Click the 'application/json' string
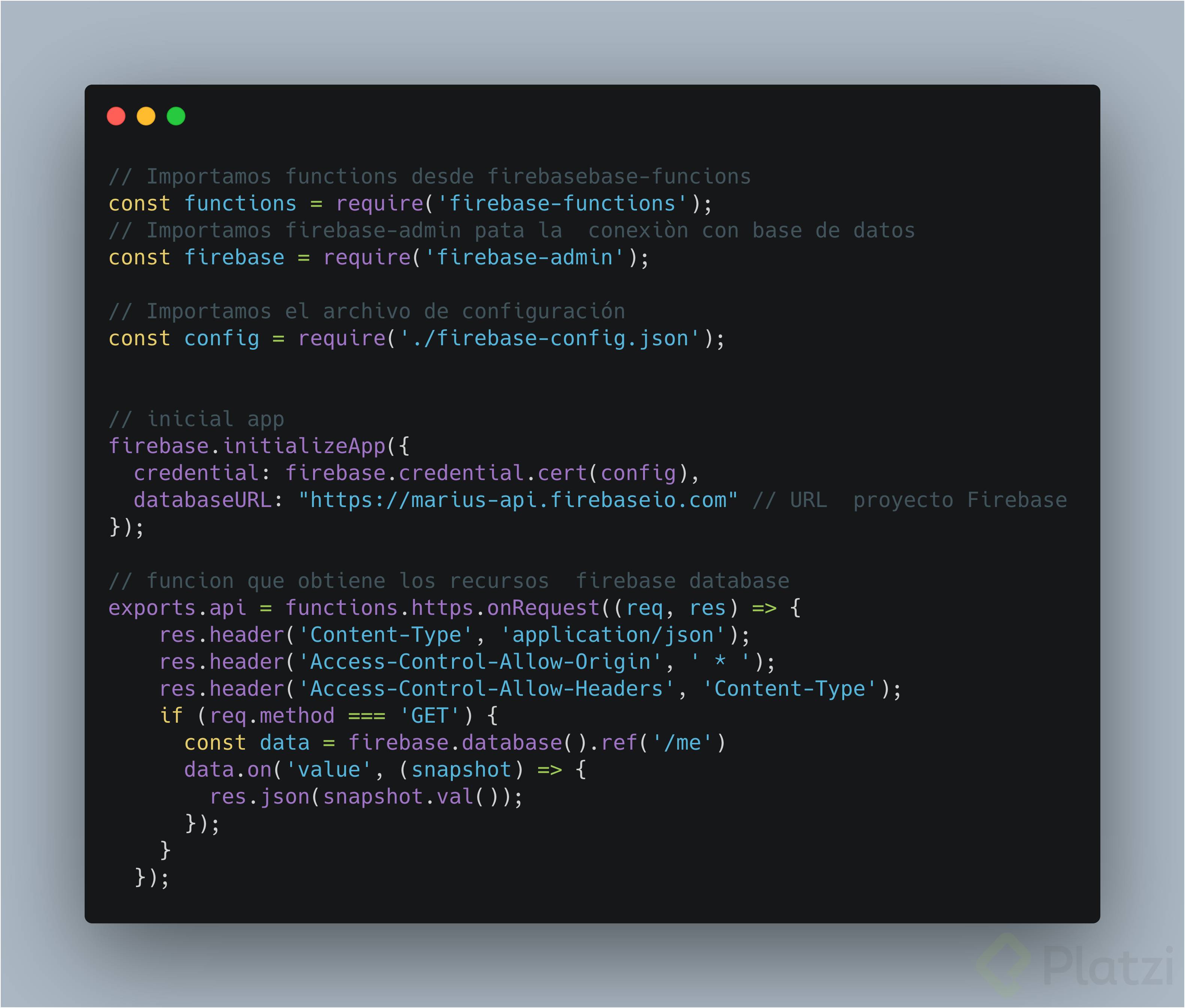Screen dimensions: 1185x1008 612,635
